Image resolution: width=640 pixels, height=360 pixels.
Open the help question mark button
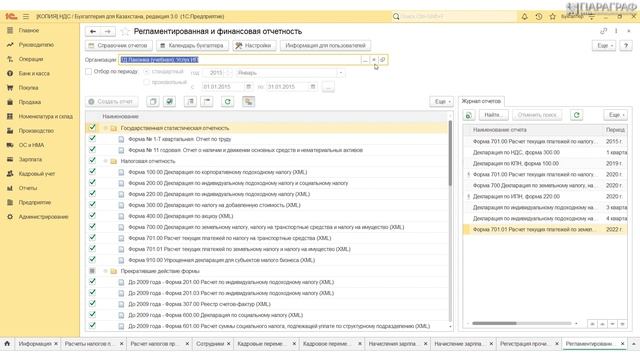tap(626, 45)
